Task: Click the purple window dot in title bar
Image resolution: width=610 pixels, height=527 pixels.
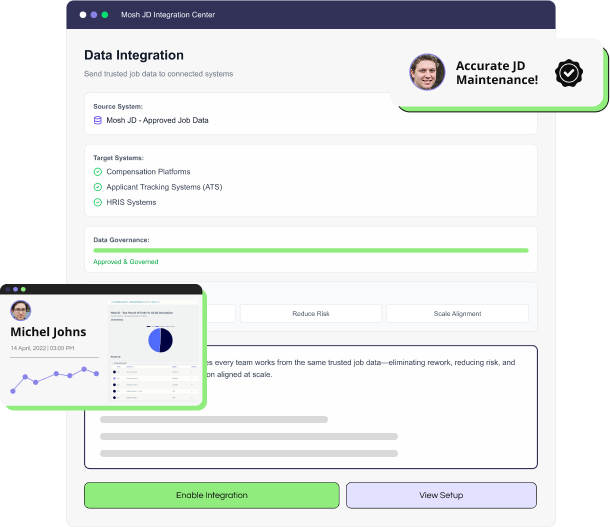Action: coord(94,15)
